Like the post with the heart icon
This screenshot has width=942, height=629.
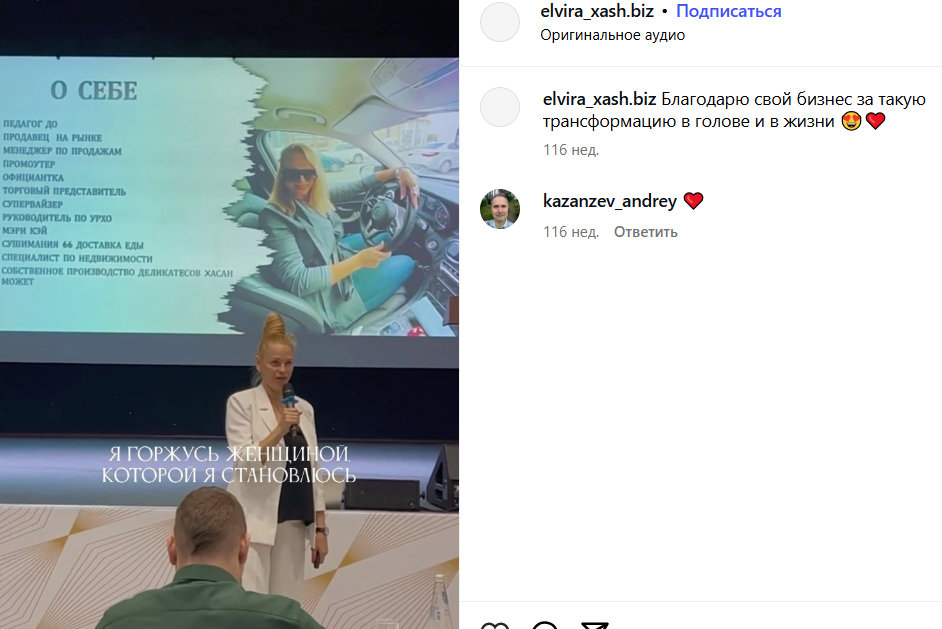pyautogui.click(x=495, y=625)
